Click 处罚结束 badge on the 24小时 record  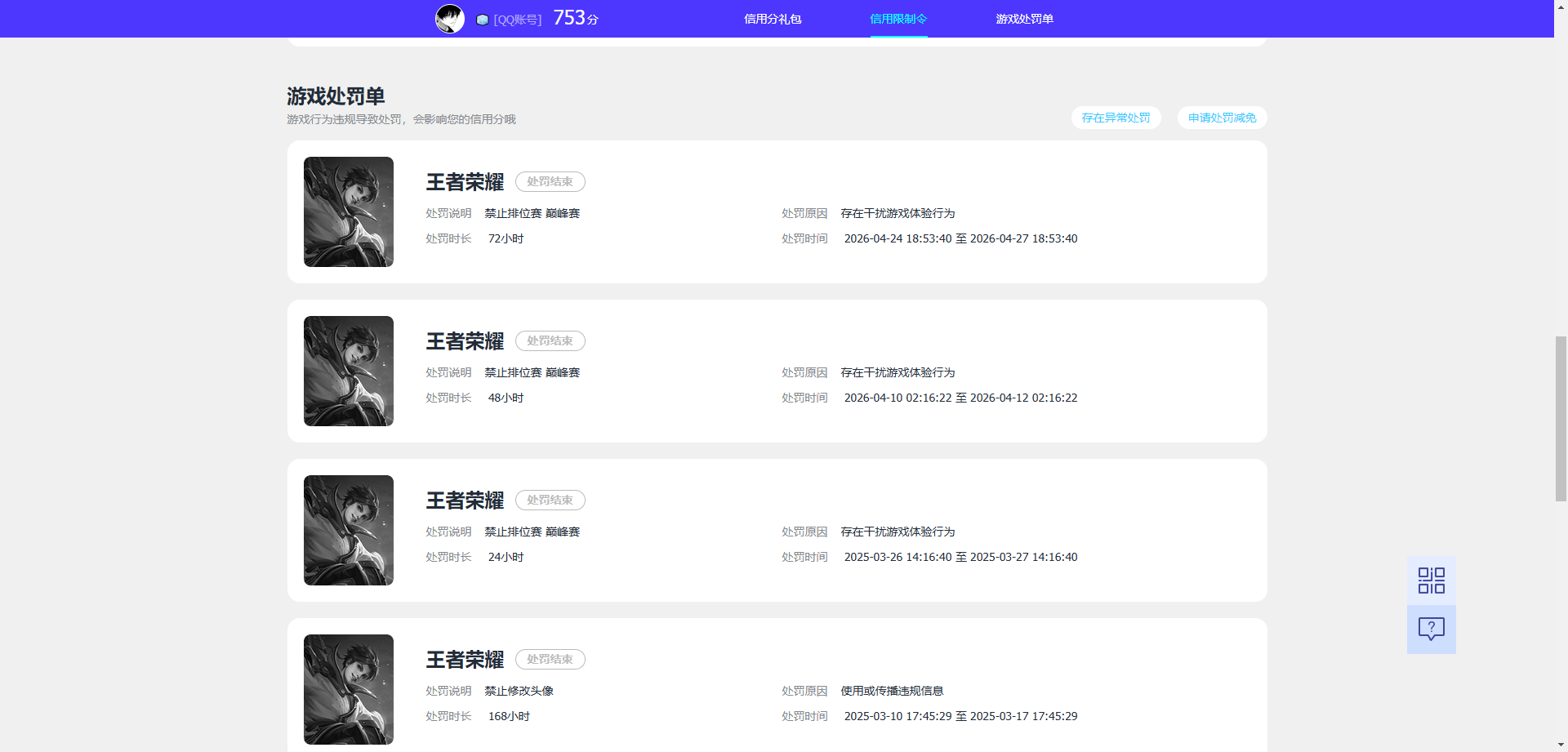pos(550,500)
